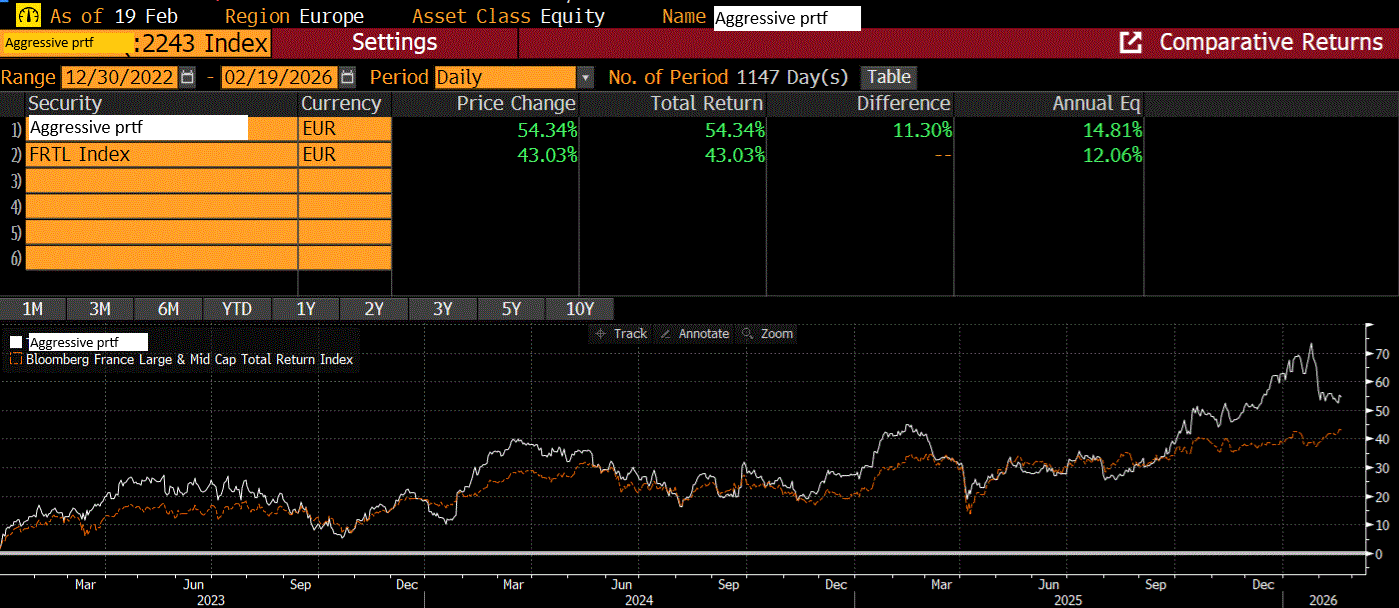Click the EUR currency cell for FRTL Index
The width and height of the screenshot is (1399, 608).
(x=344, y=154)
